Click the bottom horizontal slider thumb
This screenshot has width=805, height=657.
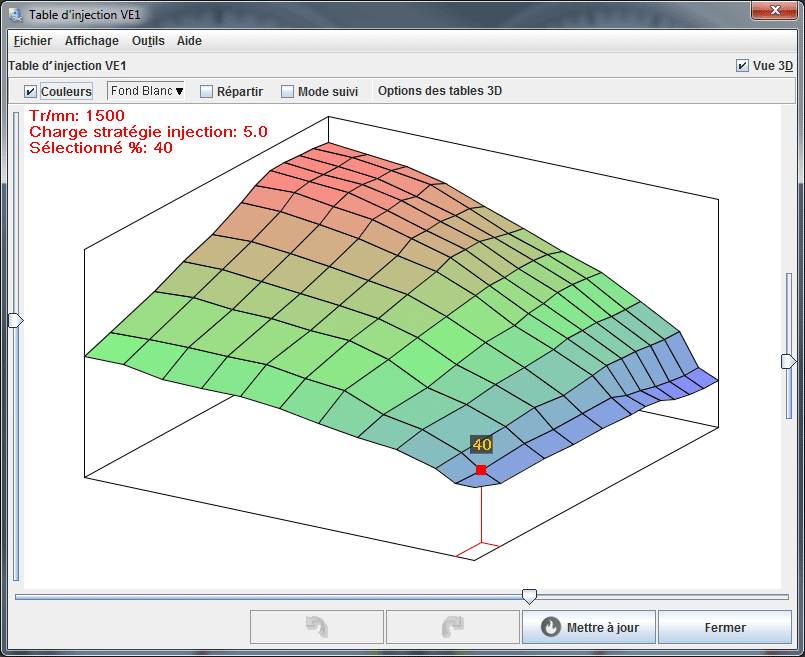[529, 596]
